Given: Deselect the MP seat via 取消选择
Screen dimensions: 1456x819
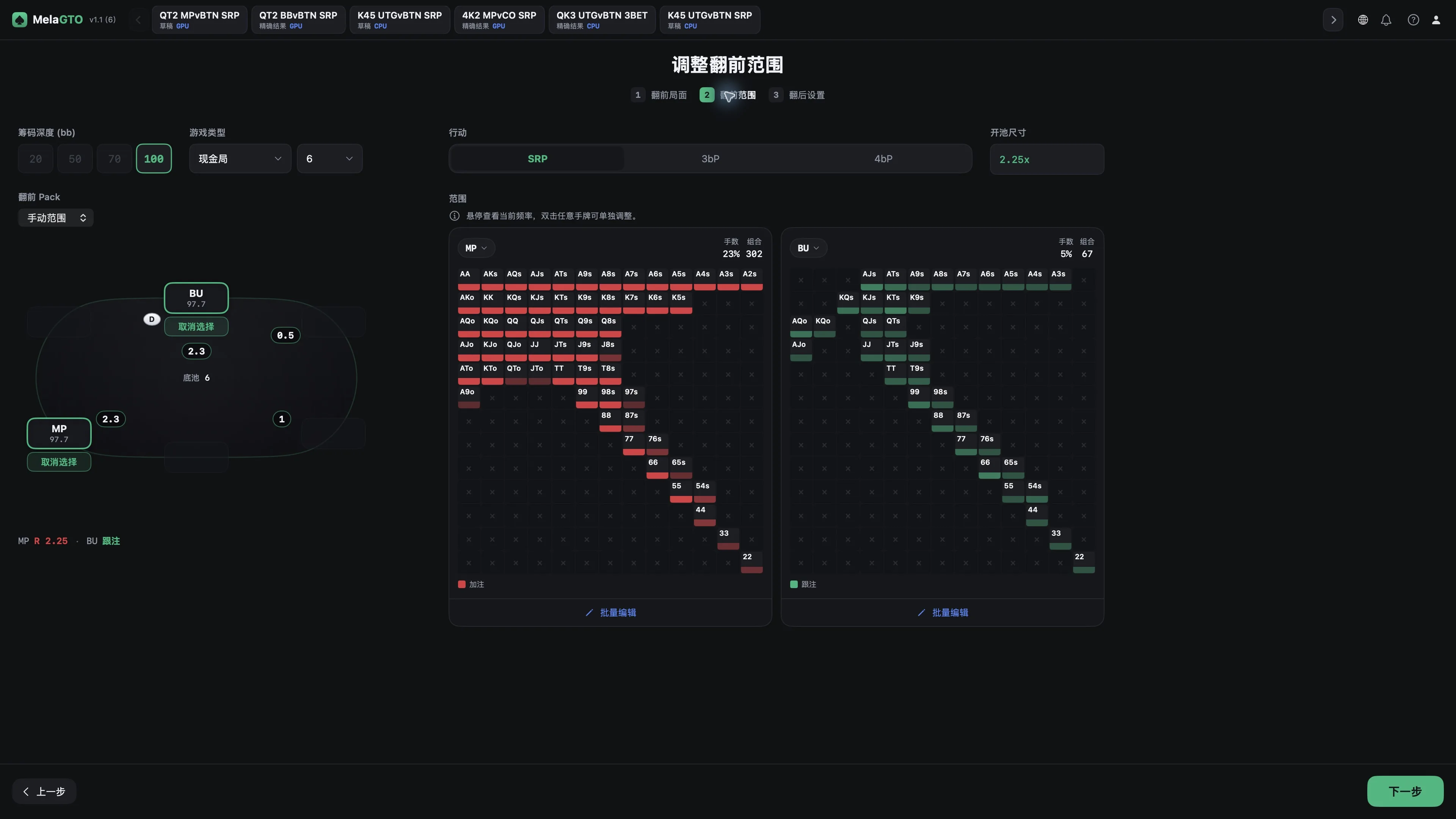Looking at the screenshot, I should (59, 462).
